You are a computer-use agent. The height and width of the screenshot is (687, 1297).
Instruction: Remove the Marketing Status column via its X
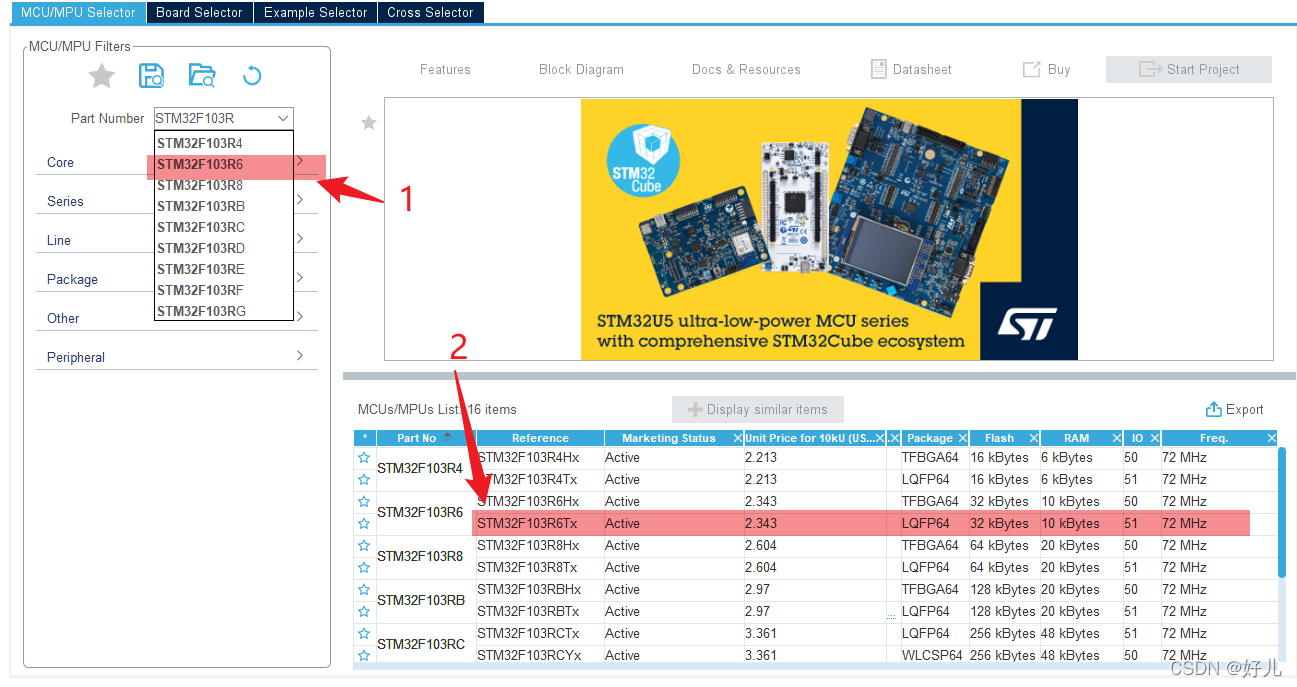[737, 438]
